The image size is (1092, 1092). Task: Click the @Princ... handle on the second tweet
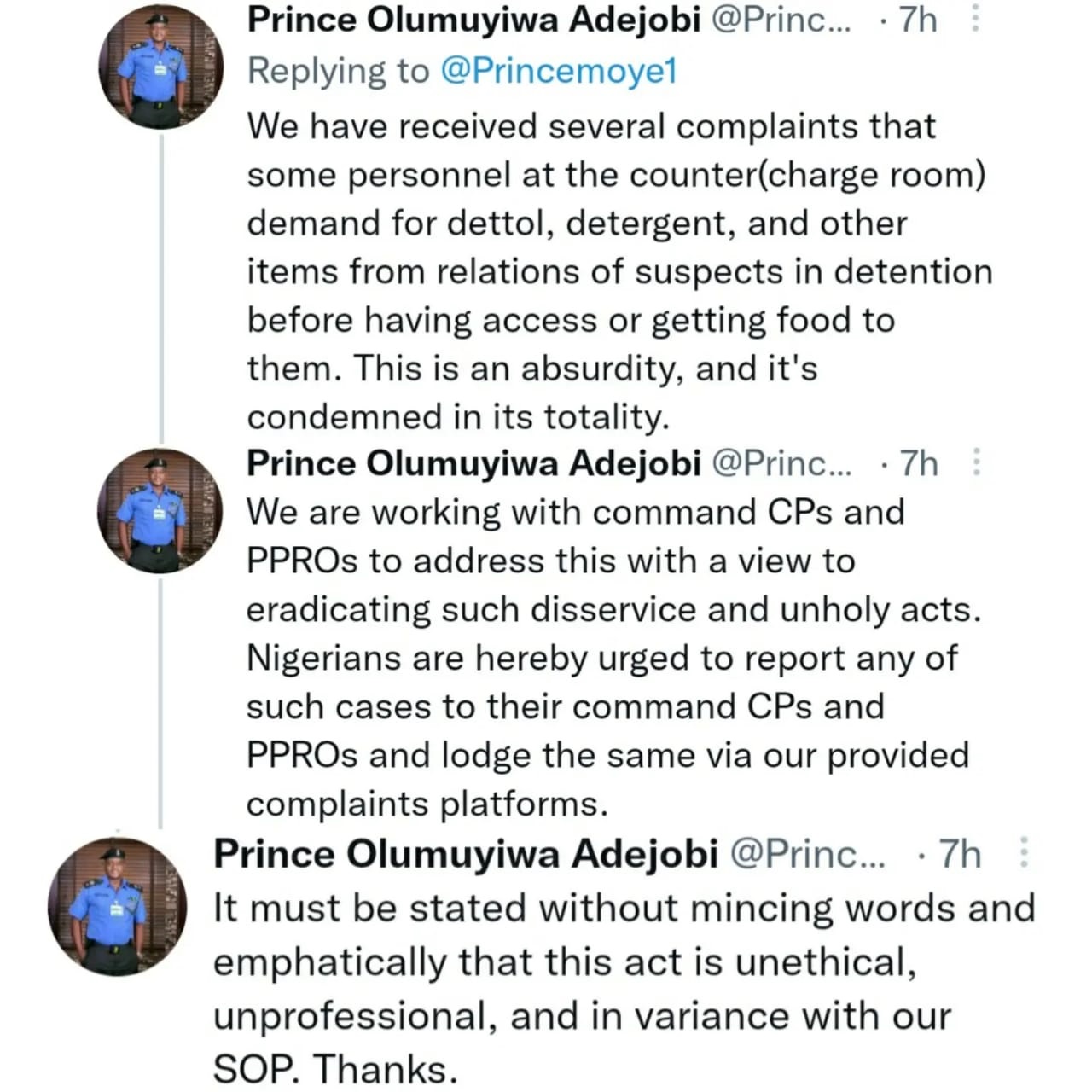pyautogui.click(x=780, y=463)
